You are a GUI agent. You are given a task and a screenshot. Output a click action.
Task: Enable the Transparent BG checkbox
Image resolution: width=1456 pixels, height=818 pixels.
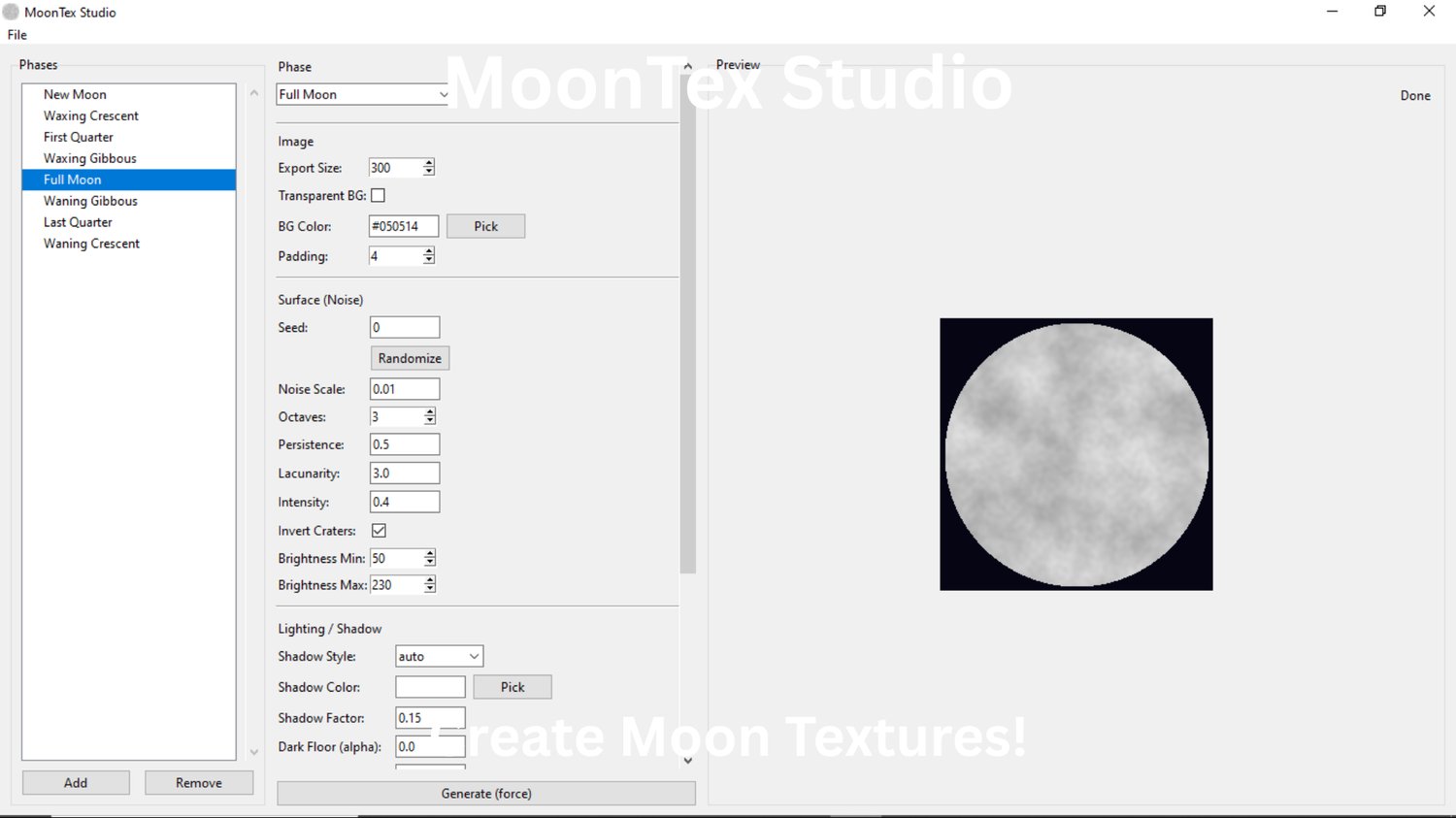tap(379, 196)
